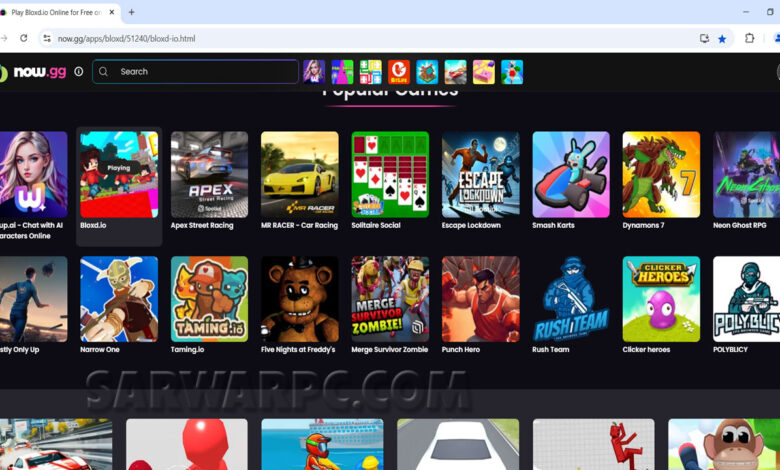780x470 pixels.
Task: Click the 'Merge Survivor Zombie' title text
Action: [390, 350]
